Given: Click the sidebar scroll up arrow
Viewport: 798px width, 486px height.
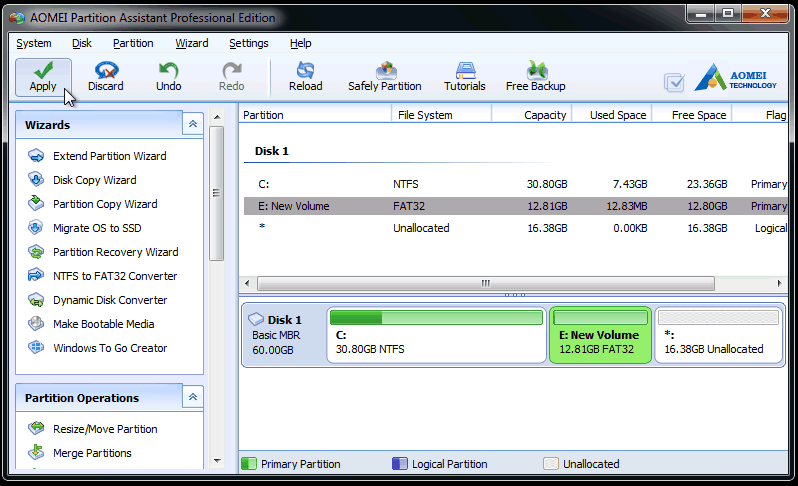Looking at the screenshot, I should pos(217,117).
